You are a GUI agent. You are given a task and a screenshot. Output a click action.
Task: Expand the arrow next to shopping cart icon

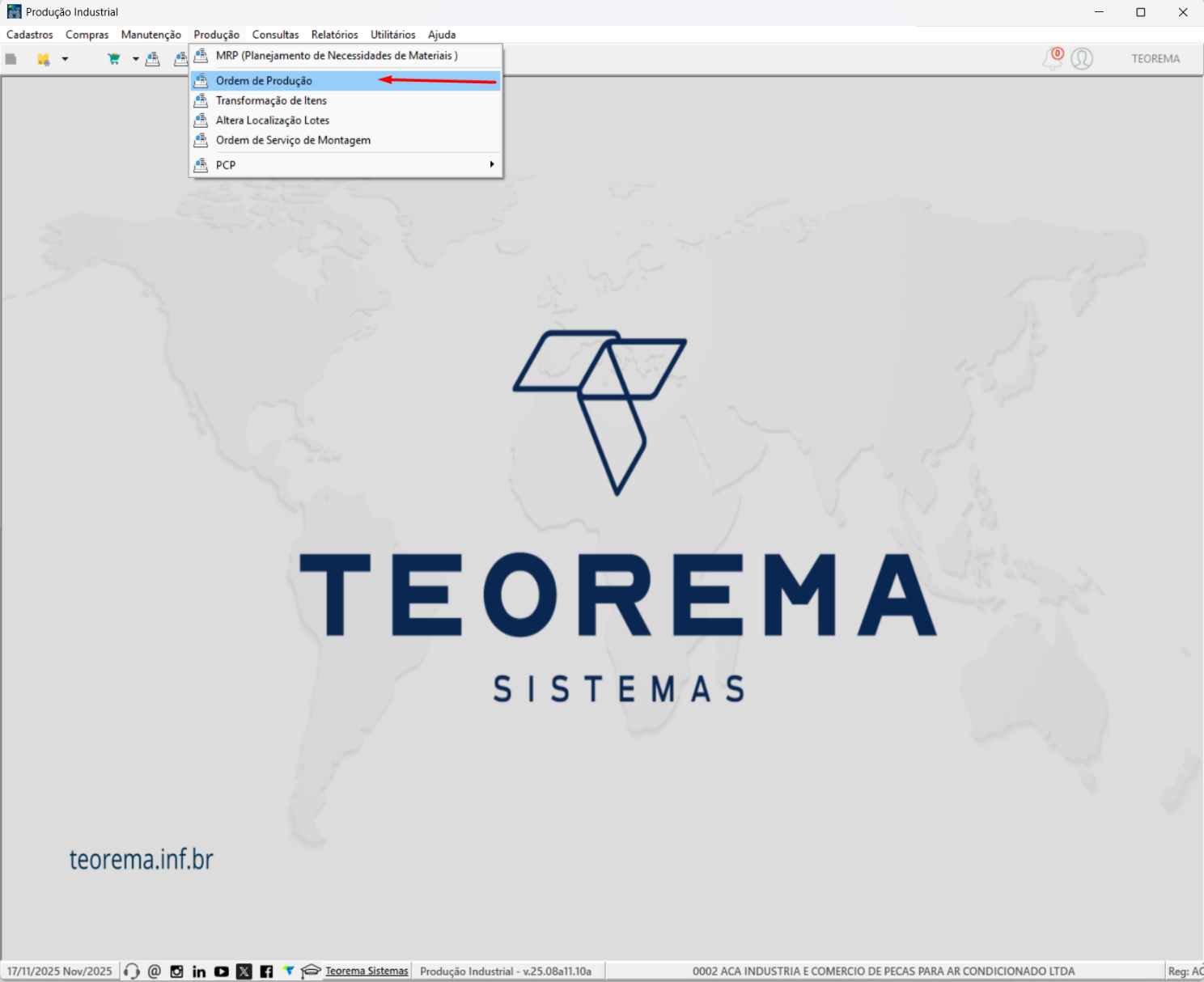[135, 58]
